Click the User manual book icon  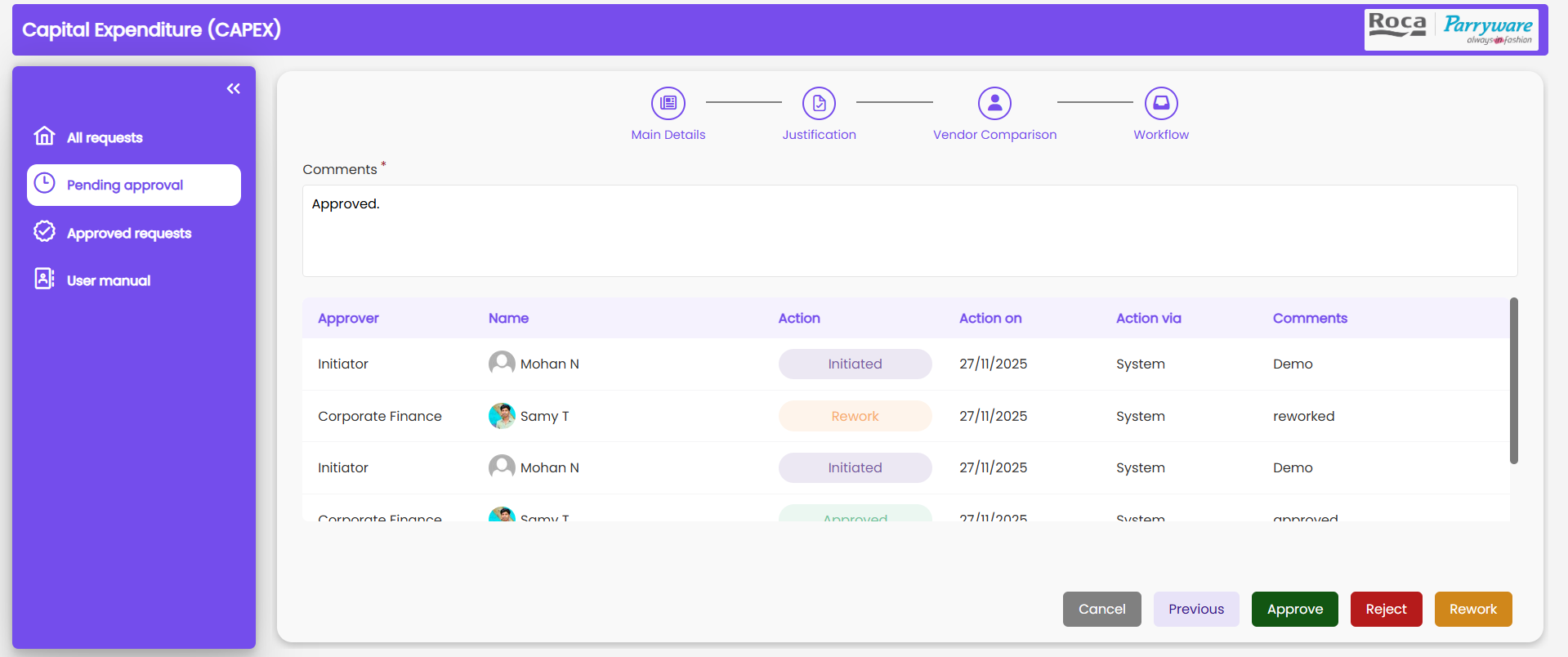[x=44, y=279]
